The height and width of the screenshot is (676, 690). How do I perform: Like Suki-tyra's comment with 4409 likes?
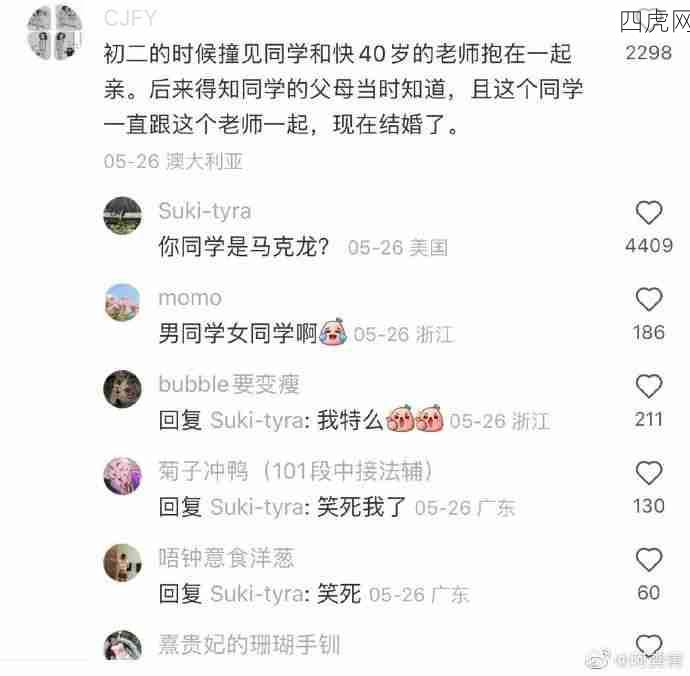tap(649, 213)
